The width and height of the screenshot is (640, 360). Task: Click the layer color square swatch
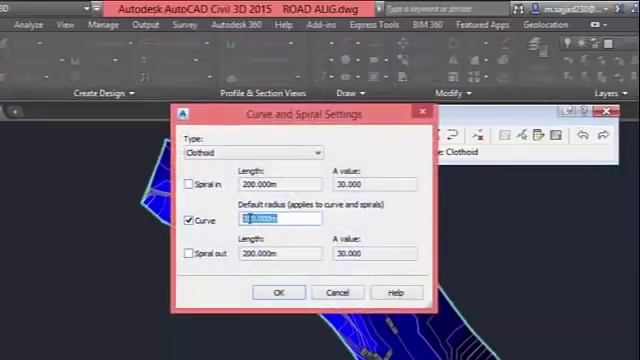(x=609, y=43)
